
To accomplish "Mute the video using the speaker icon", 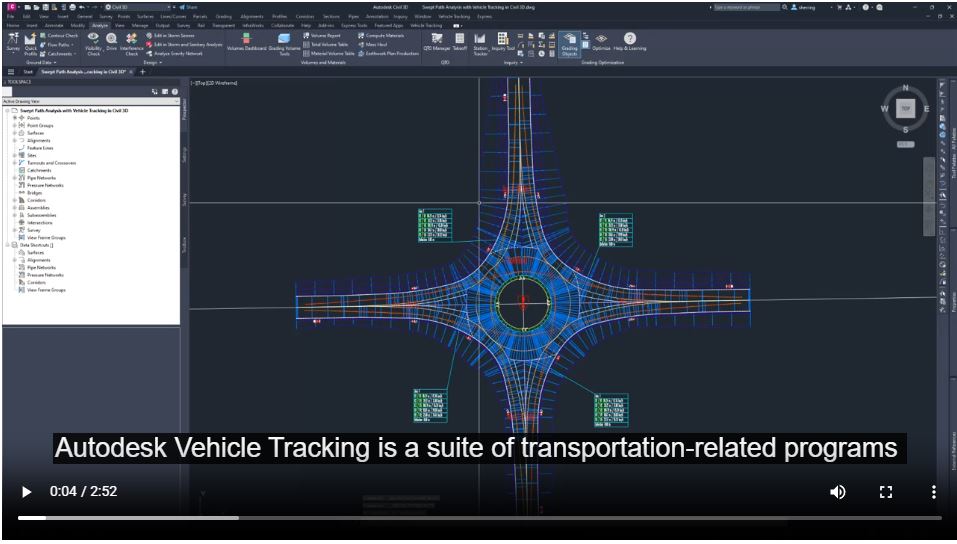I will point(838,491).
